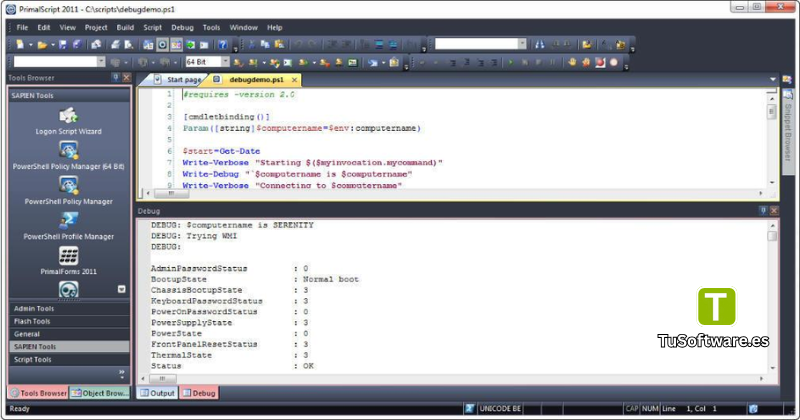The width and height of the screenshot is (800, 420).
Task: Toggle the highlighted icon left of green arrow
Action: coord(176,45)
